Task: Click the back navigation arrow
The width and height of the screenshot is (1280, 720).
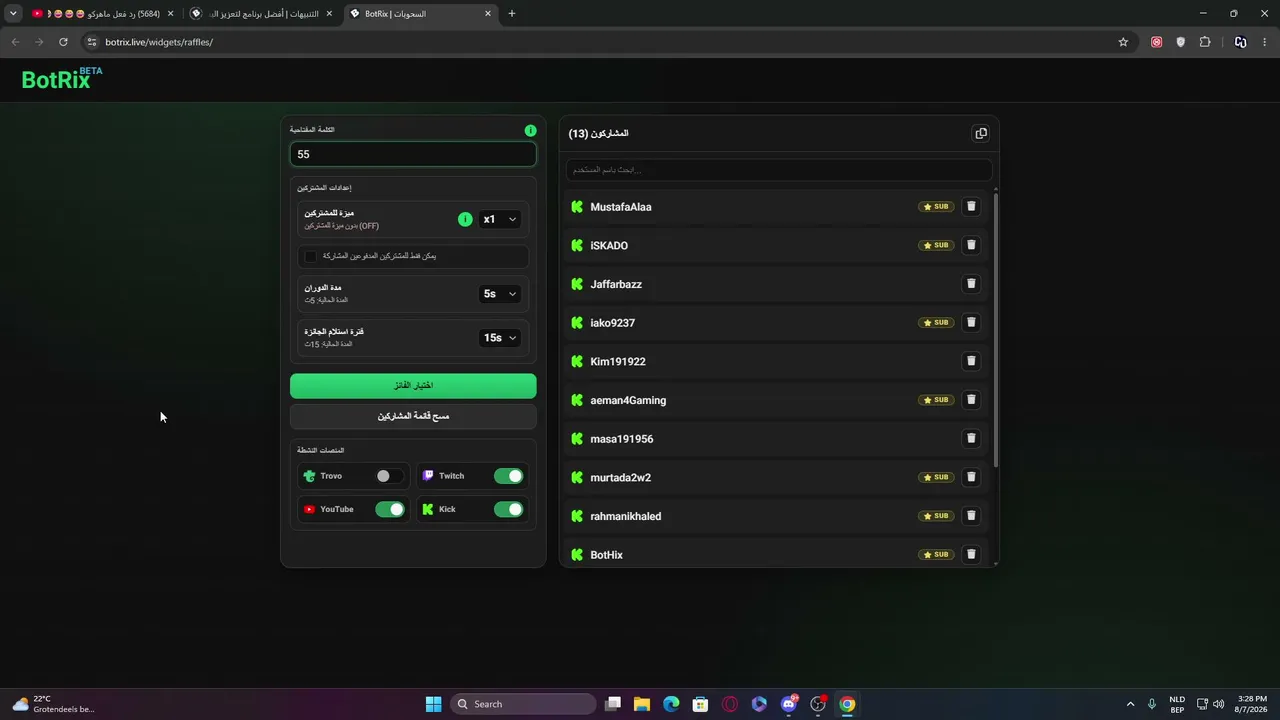Action: (15, 42)
